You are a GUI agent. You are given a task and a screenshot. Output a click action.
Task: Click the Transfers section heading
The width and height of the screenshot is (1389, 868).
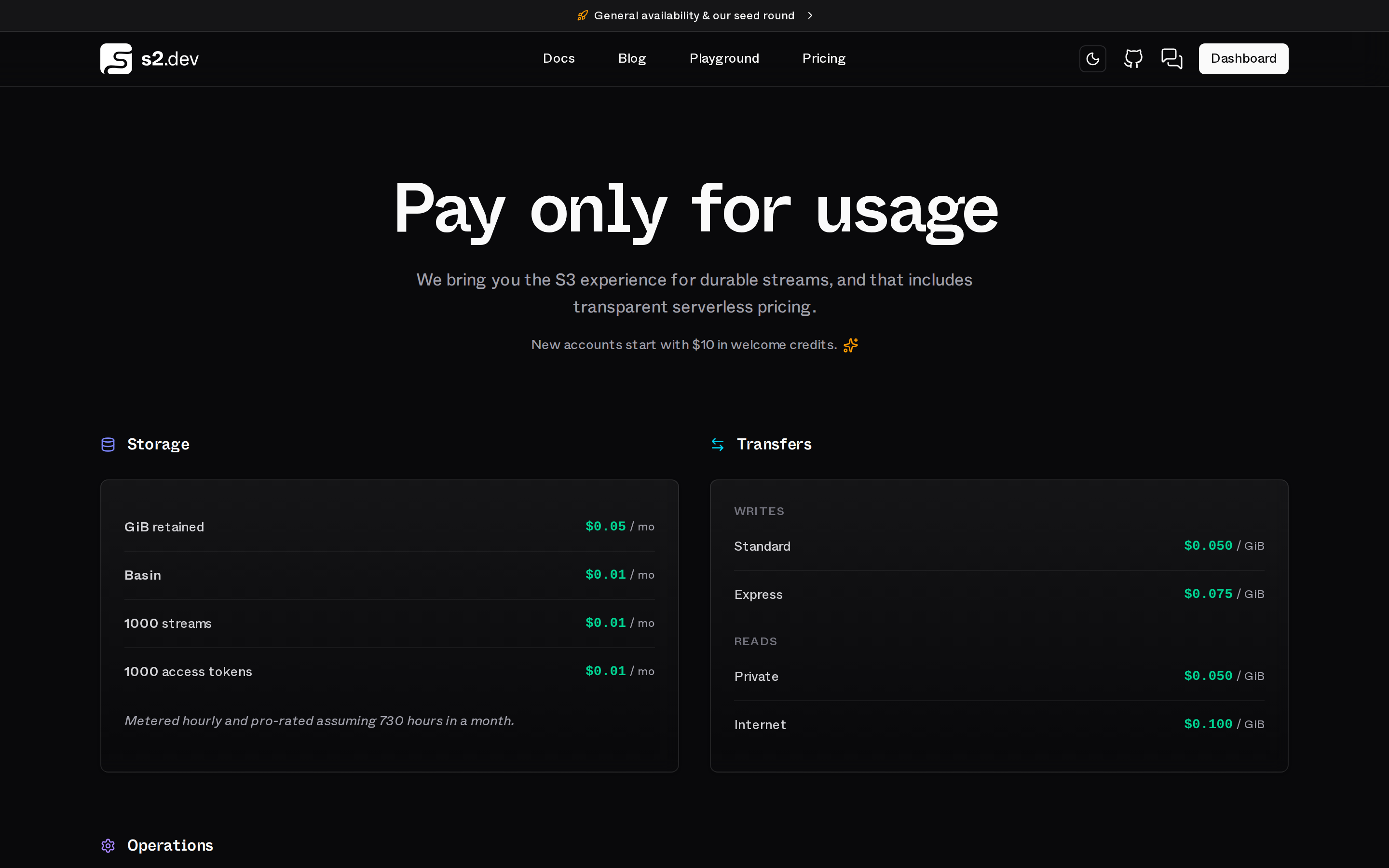pos(774,444)
